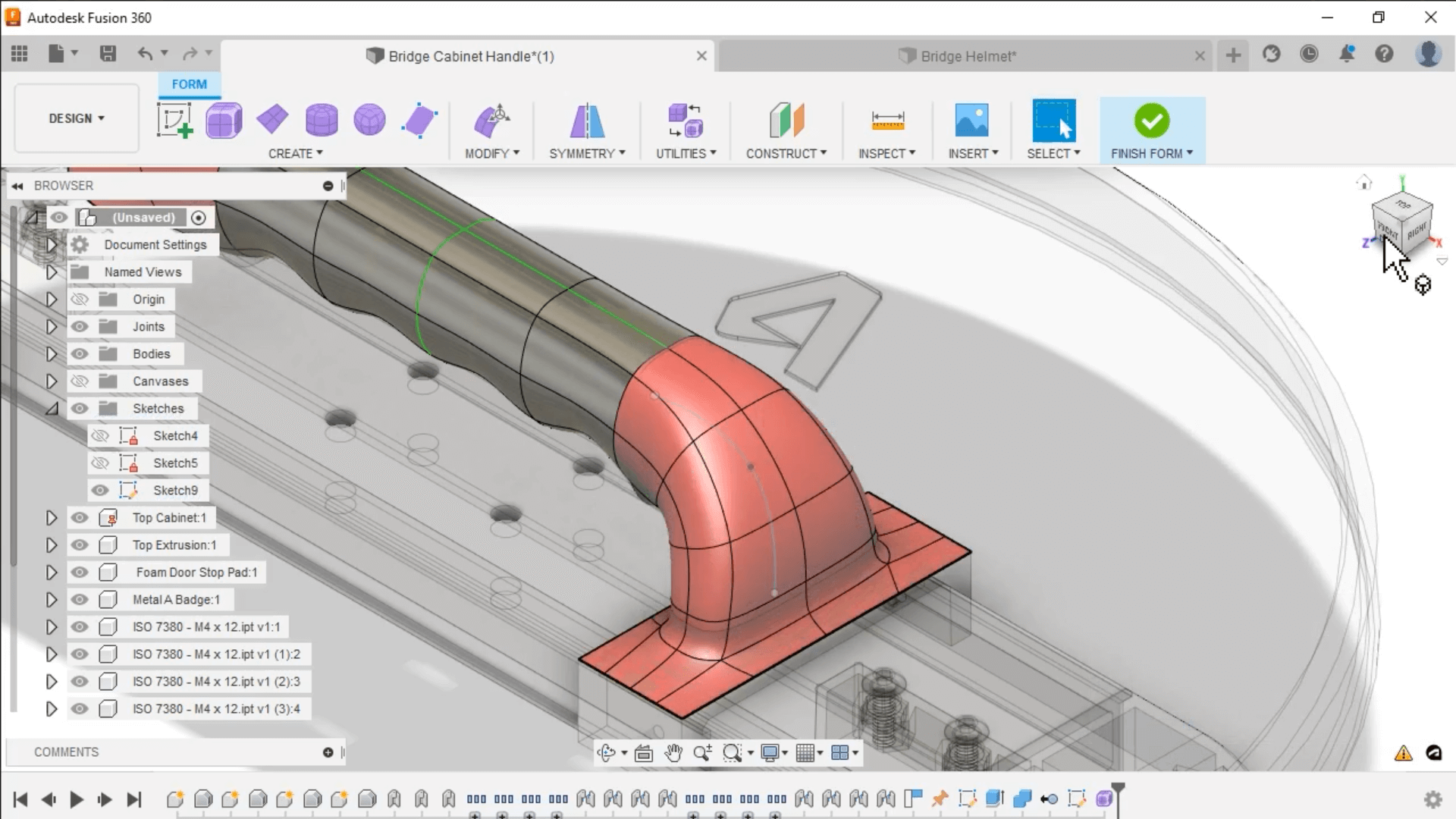The image size is (1456, 819).
Task: Select the Plane primitive tool
Action: point(273,120)
